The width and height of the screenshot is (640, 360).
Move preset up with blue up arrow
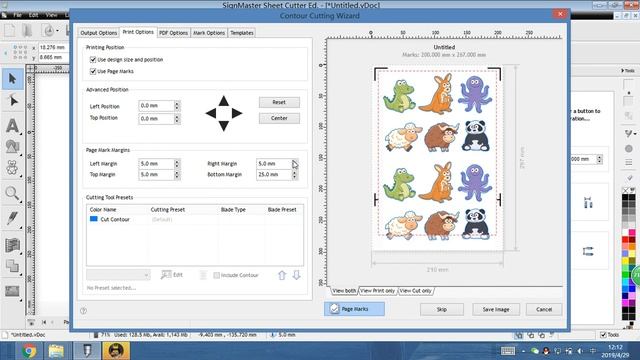click(282, 275)
